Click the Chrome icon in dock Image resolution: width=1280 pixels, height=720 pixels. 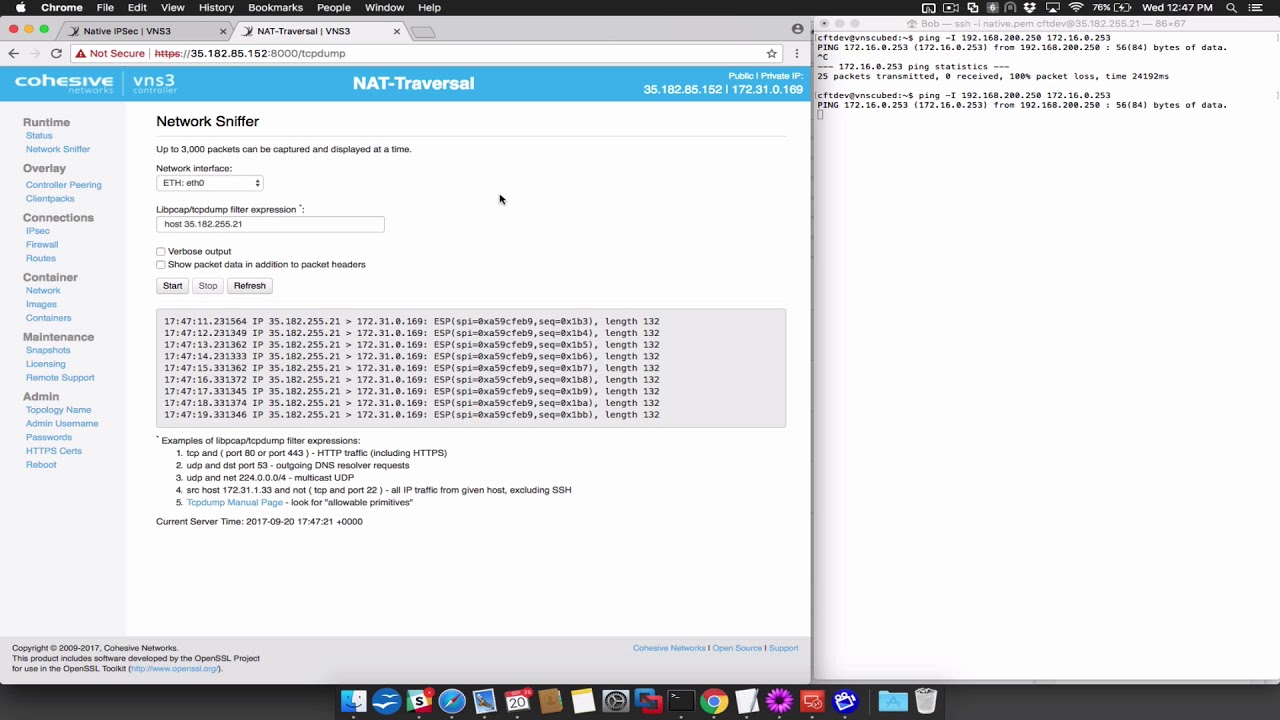(713, 702)
